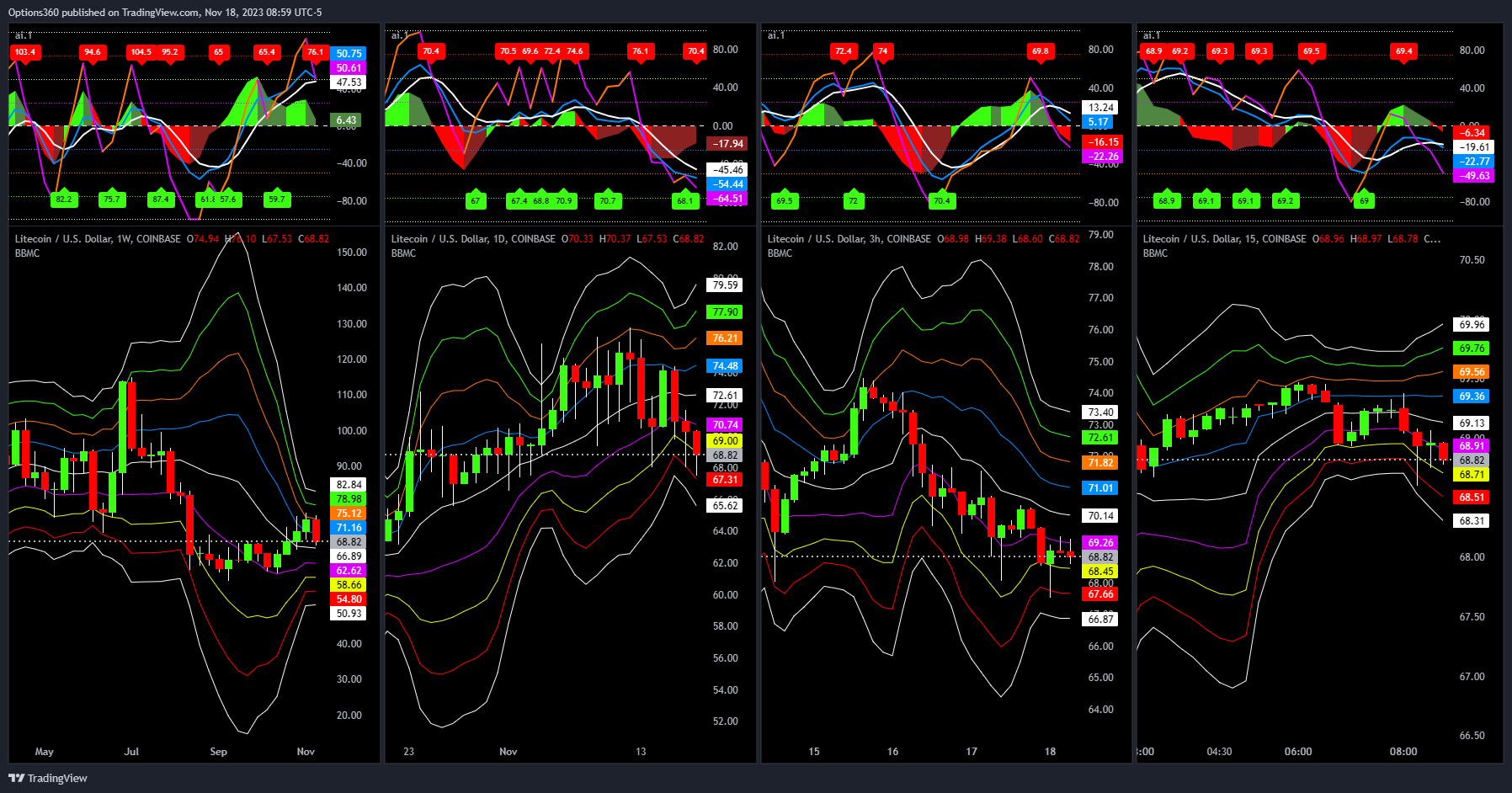The height and width of the screenshot is (793, 1512).
Task: Click the red 95.2 oscillator label
Action: pyautogui.click(x=170, y=52)
